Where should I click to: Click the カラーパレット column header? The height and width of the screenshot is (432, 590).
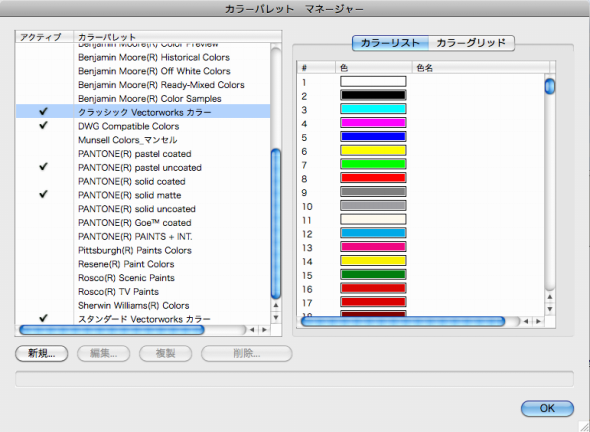[178, 37]
